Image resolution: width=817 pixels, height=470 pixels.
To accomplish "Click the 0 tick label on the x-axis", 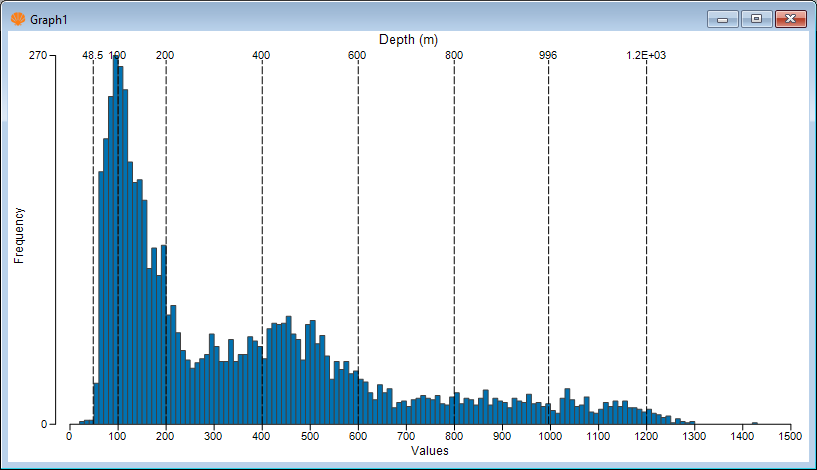I will tap(69, 436).
